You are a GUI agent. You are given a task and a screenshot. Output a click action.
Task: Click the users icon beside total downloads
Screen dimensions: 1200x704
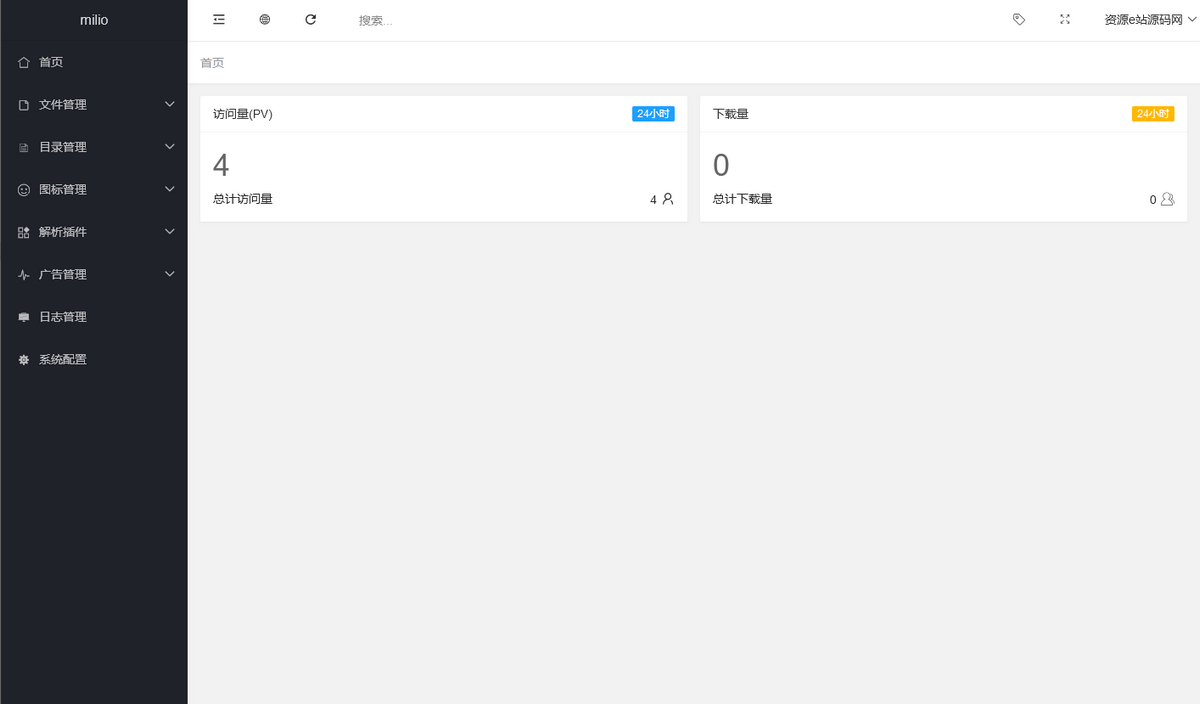(1167, 199)
